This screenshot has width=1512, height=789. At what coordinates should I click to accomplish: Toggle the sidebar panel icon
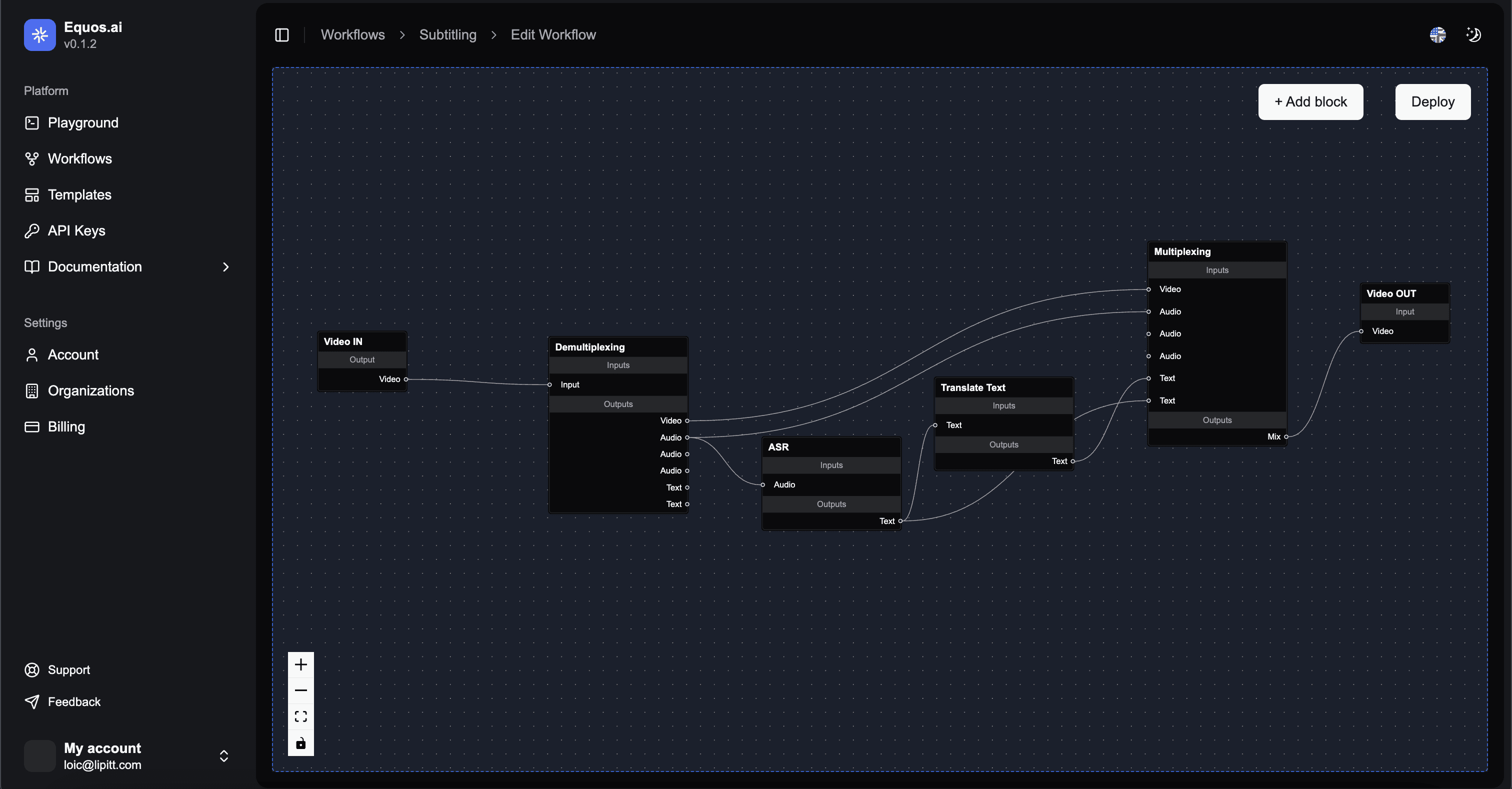click(x=281, y=35)
